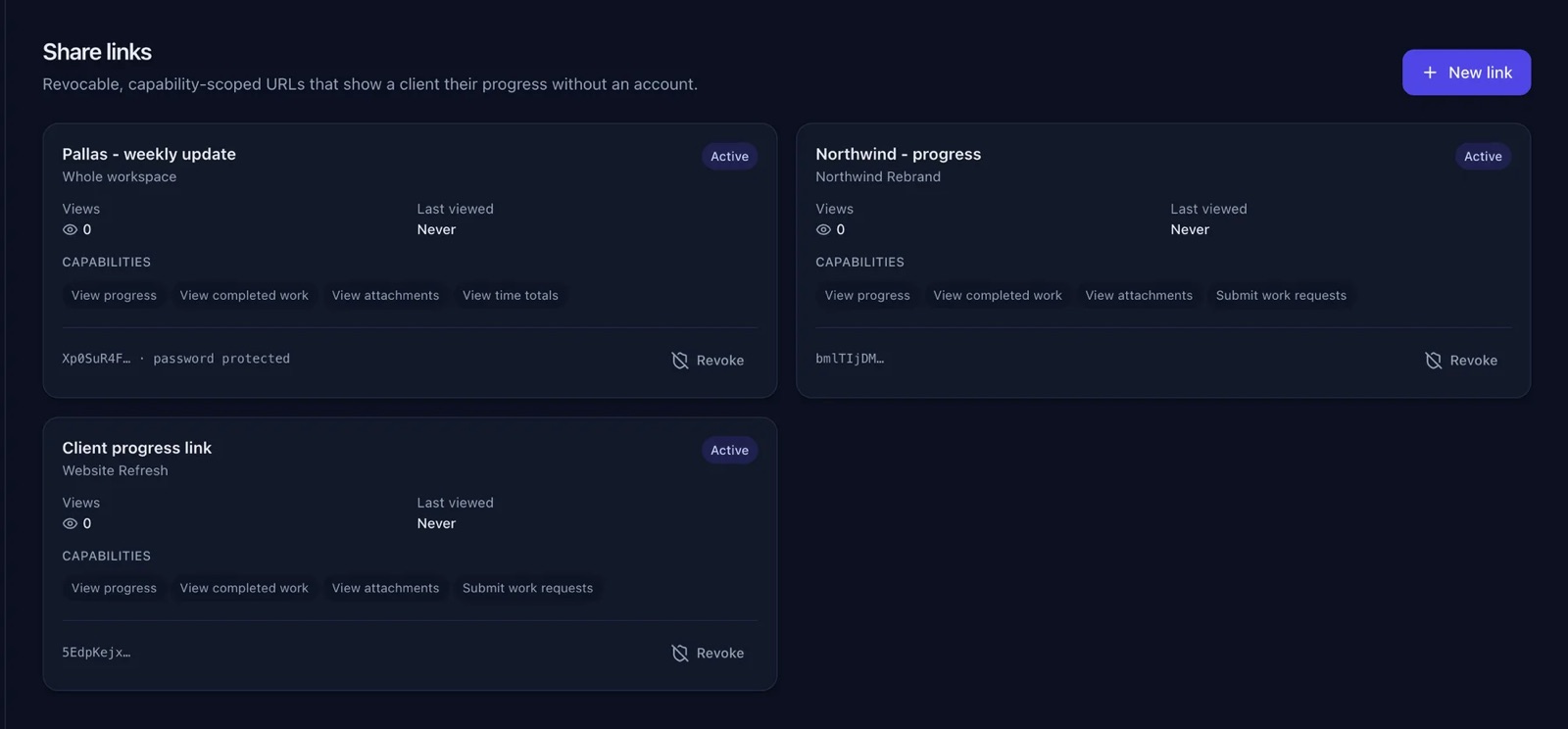This screenshot has height=729, width=1568.
Task: Click the 5EdpKejx… link token text
Action: (96, 653)
